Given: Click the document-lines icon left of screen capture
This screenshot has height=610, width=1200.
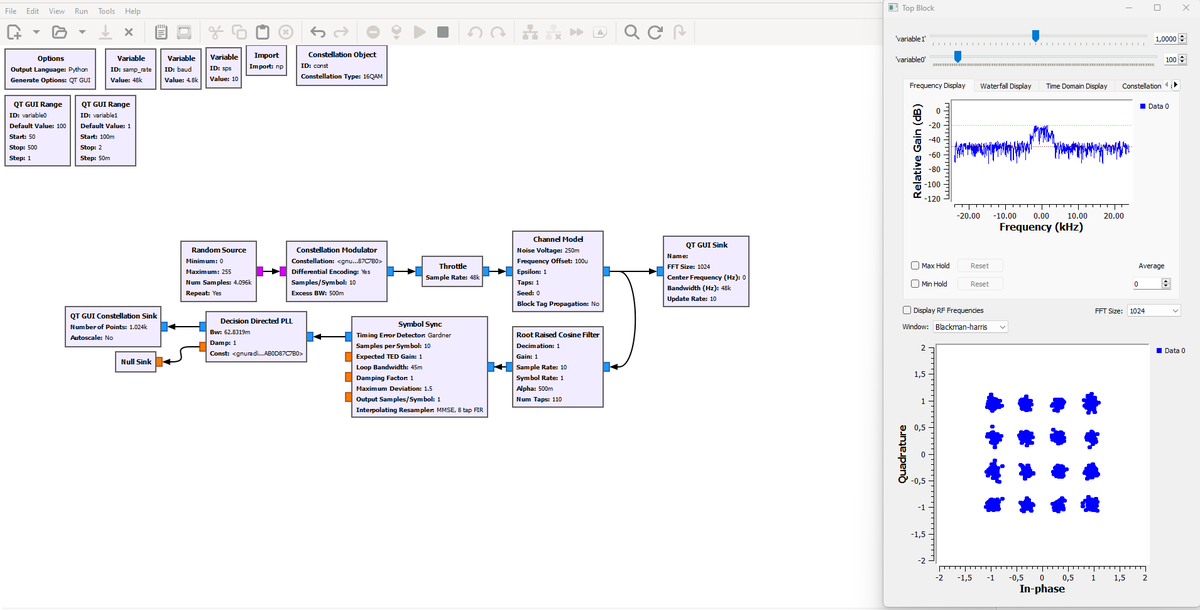Looking at the screenshot, I should pyautogui.click(x=161, y=32).
